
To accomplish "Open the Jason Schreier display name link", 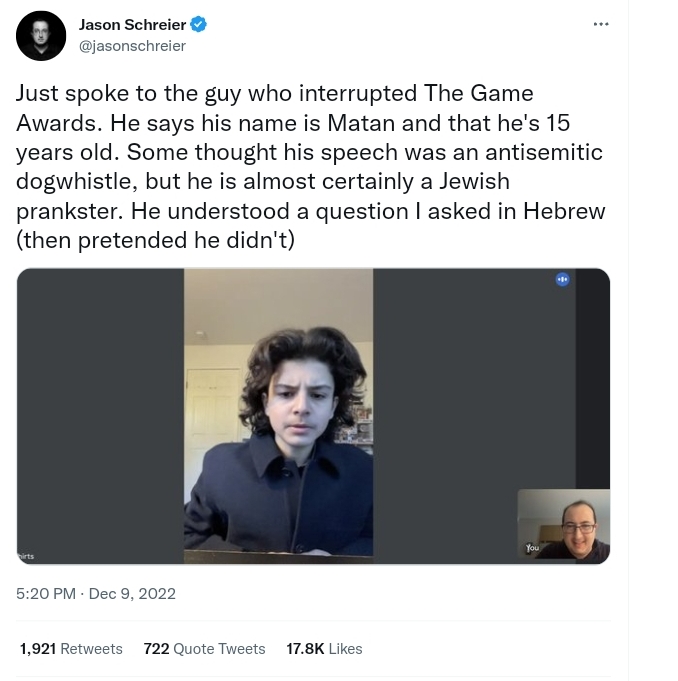I will click(132, 25).
